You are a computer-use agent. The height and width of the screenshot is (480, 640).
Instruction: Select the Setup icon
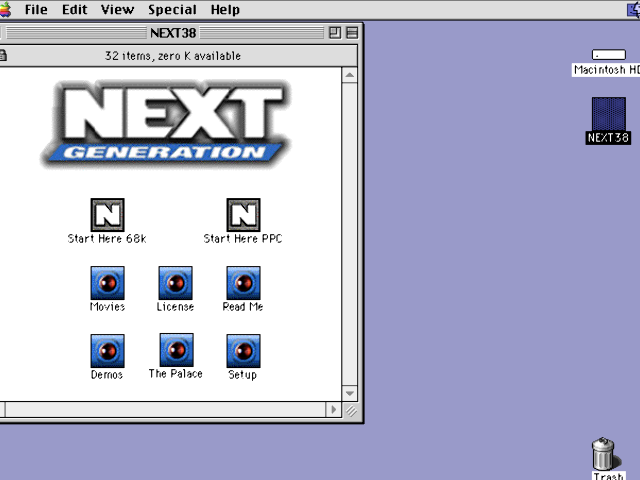click(243, 351)
